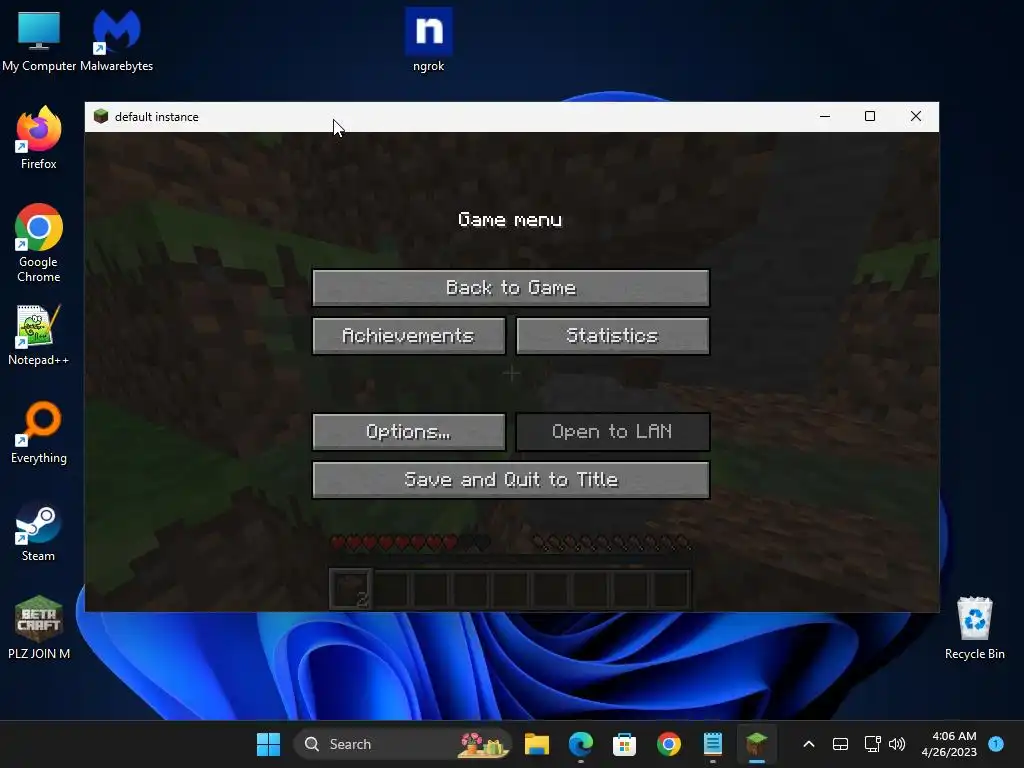Expand the hidden system tray icons
Viewport: 1024px width, 768px height.
point(808,744)
